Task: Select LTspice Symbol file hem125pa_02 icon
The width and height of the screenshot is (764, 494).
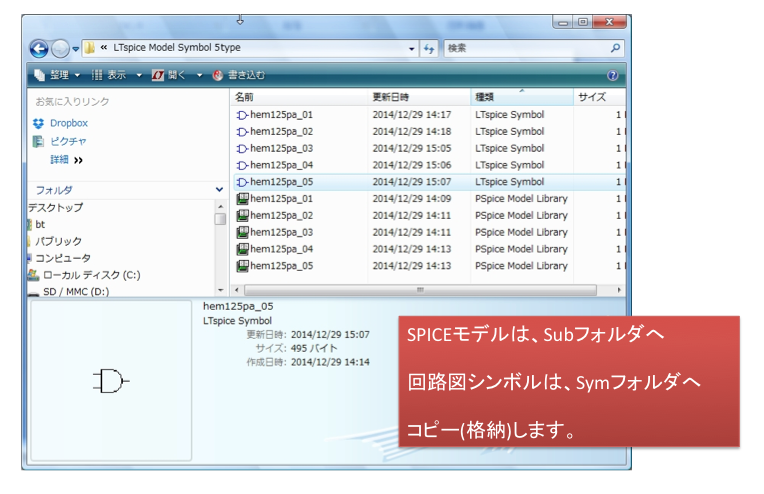Action: [242, 132]
